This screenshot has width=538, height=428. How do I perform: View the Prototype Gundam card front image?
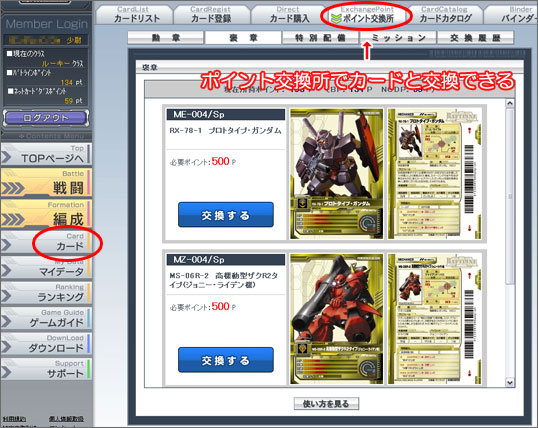[x=336, y=174]
